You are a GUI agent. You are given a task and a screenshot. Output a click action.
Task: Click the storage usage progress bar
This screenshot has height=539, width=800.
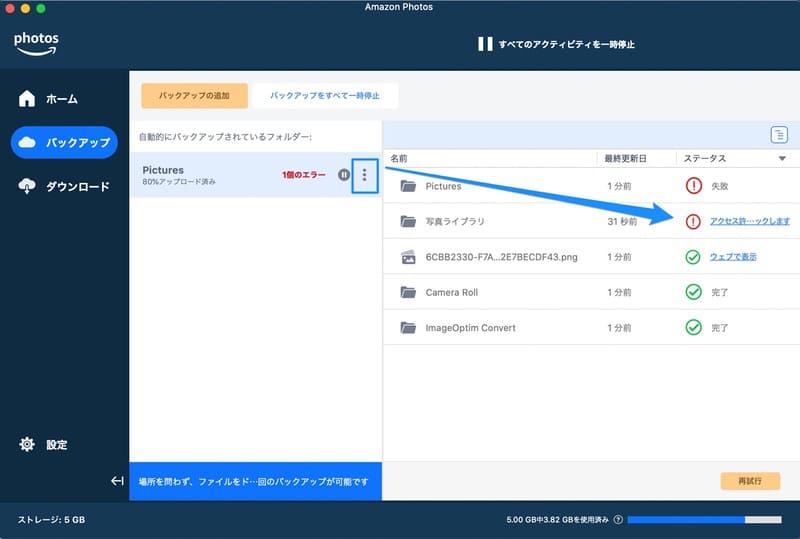coord(704,520)
